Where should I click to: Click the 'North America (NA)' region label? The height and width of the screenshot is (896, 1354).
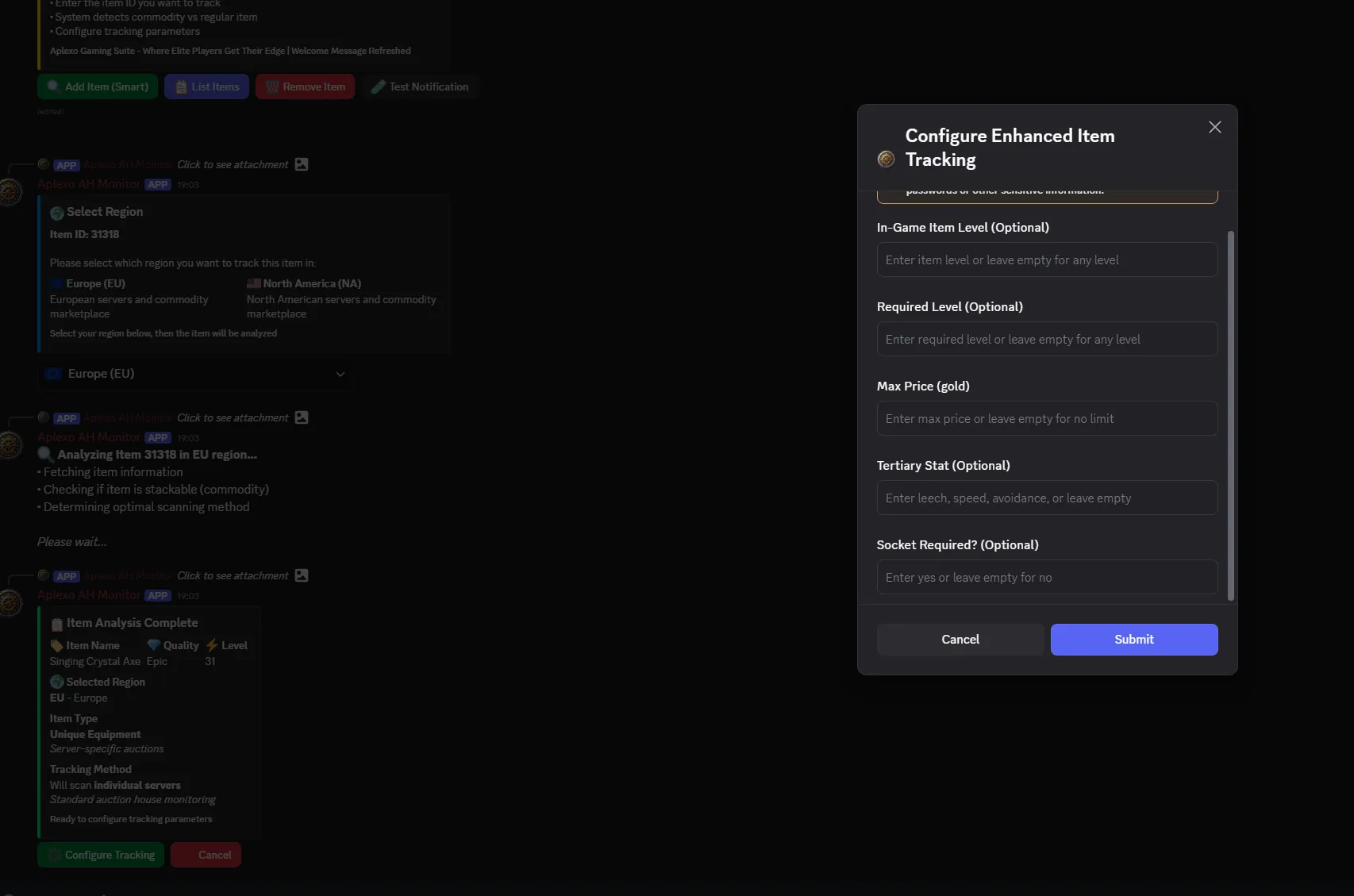coord(312,283)
